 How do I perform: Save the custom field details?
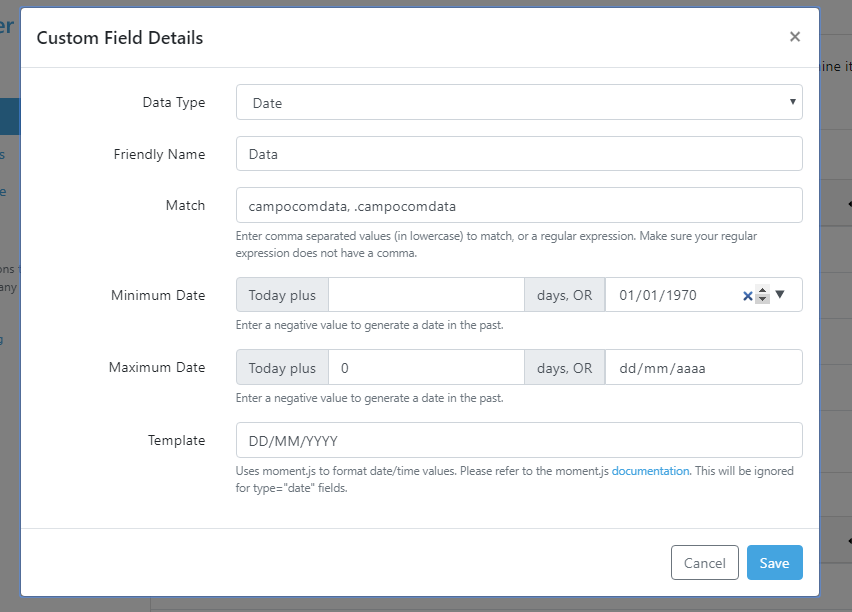tap(774, 563)
